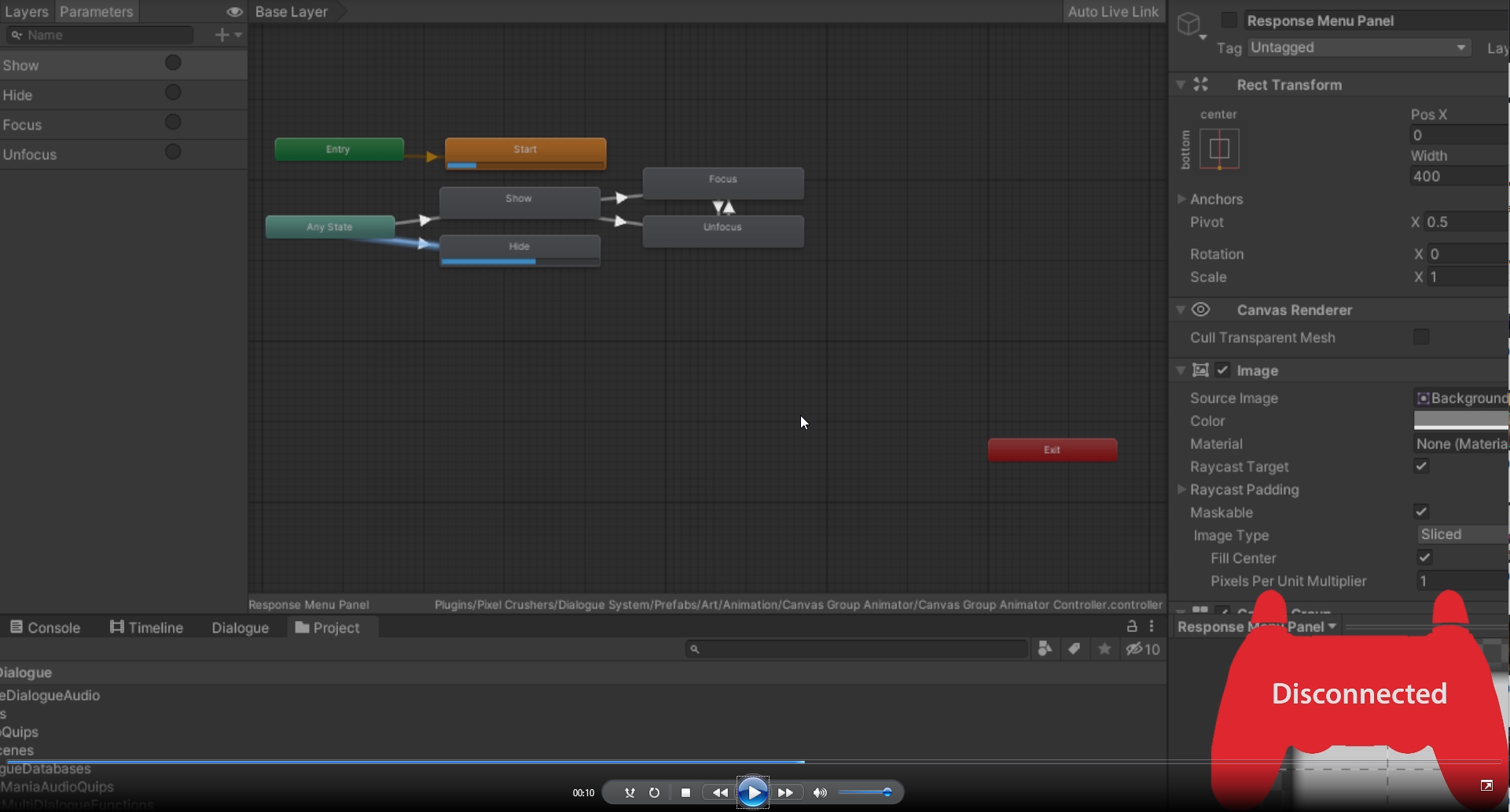
Task: Trigger the Hide parameter
Action: coord(173,93)
